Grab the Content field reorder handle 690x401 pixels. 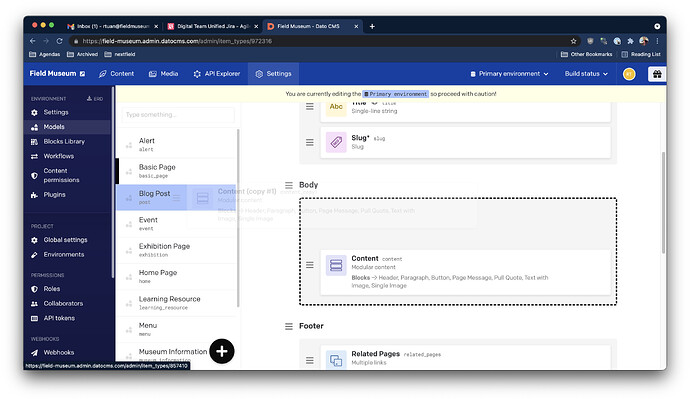[x=310, y=265]
